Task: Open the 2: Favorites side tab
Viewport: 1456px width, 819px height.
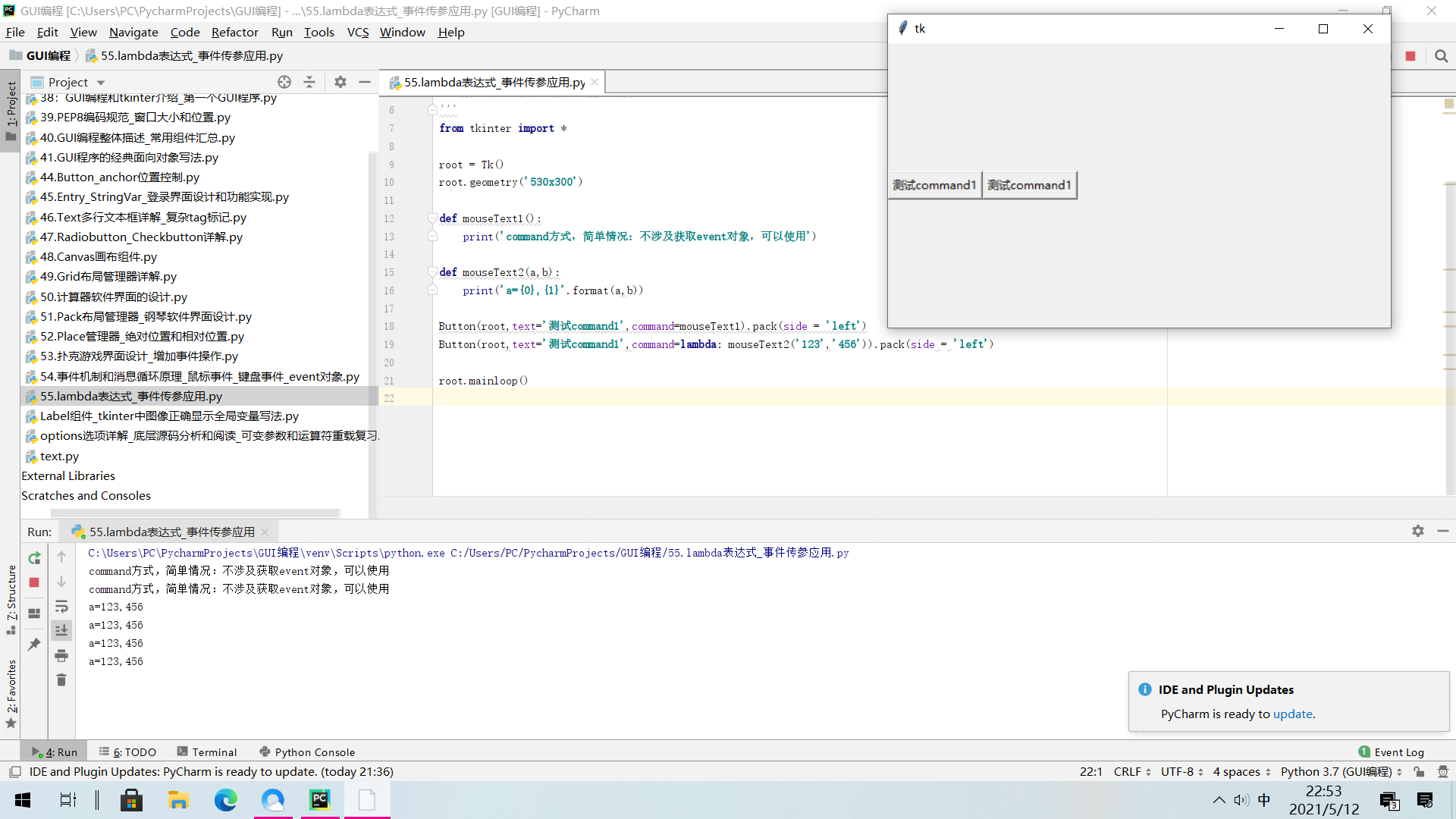Action: click(x=11, y=693)
